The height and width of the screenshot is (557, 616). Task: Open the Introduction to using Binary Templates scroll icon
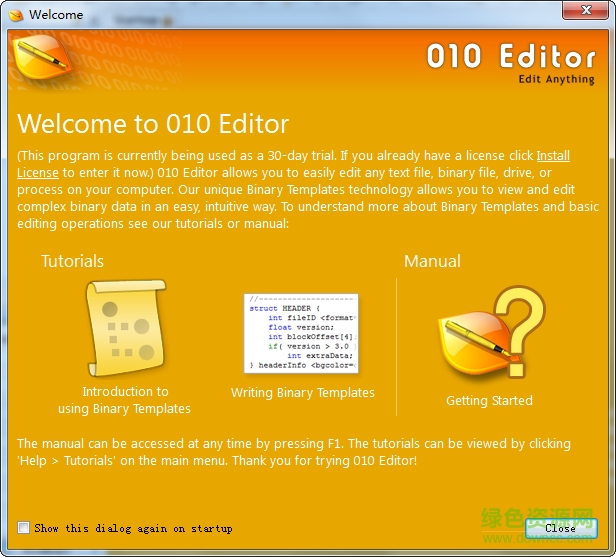[125, 328]
